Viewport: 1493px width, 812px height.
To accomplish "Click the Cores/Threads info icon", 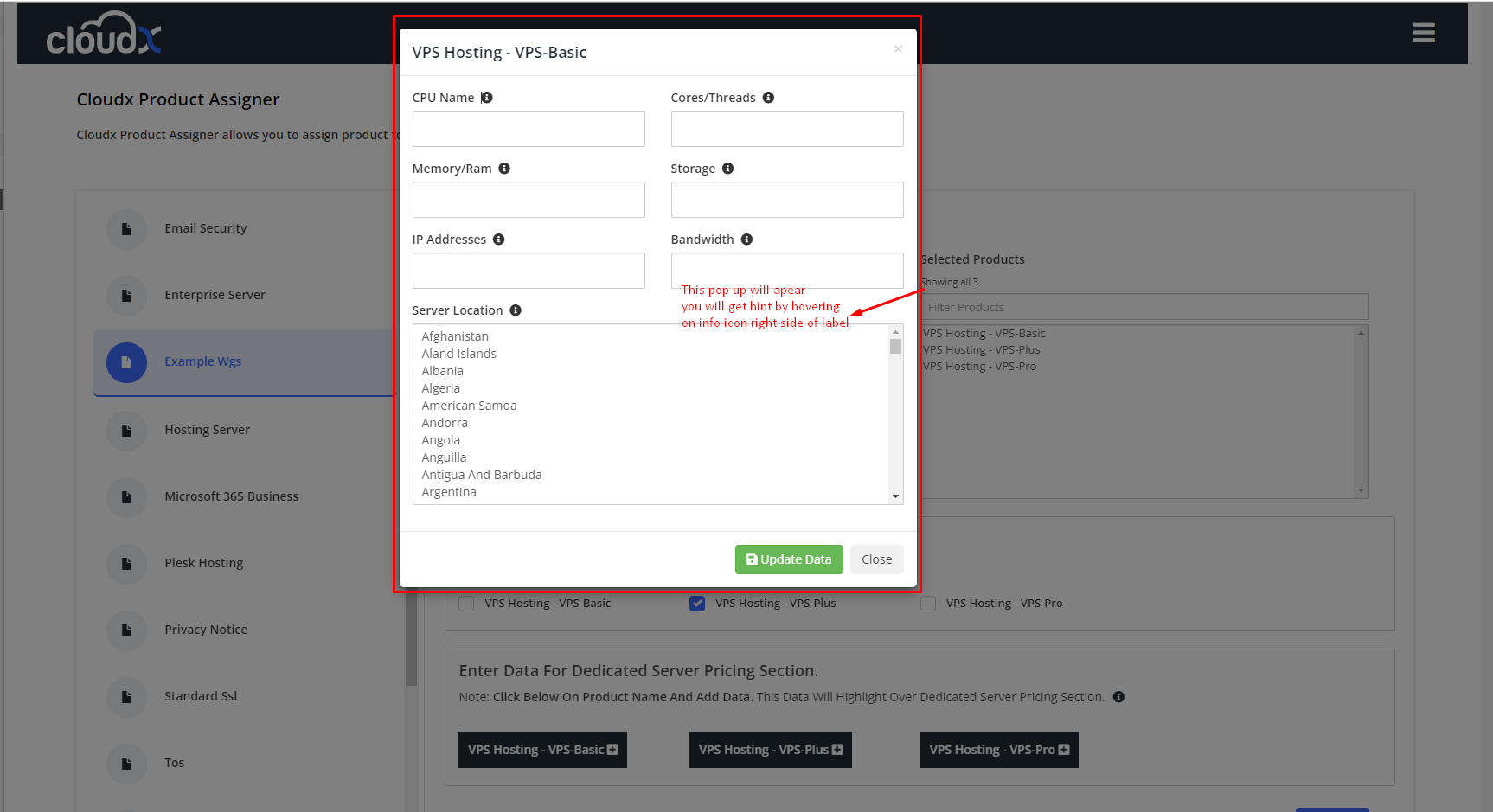I will tap(768, 98).
